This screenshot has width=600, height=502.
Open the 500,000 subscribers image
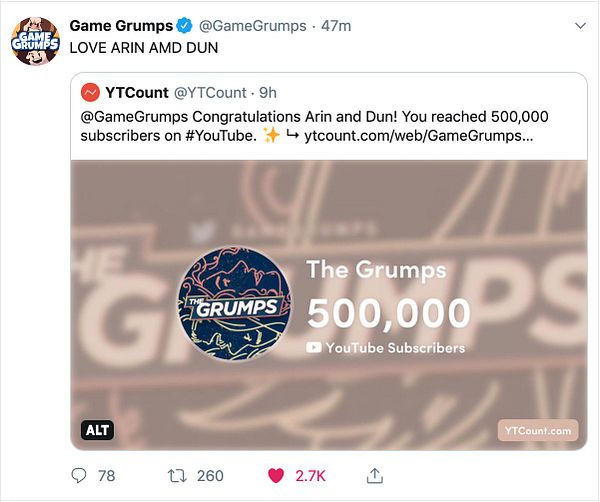pos(329,305)
